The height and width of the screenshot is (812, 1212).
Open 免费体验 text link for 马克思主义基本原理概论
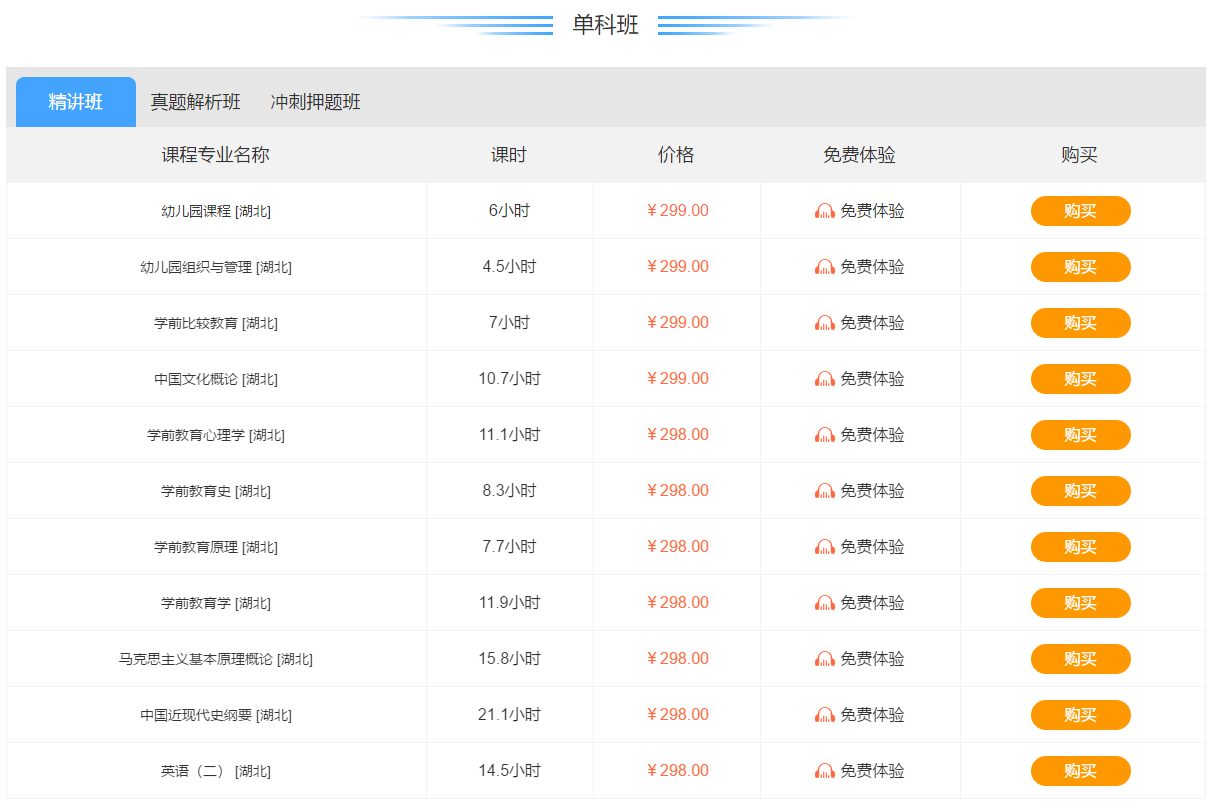coord(872,659)
